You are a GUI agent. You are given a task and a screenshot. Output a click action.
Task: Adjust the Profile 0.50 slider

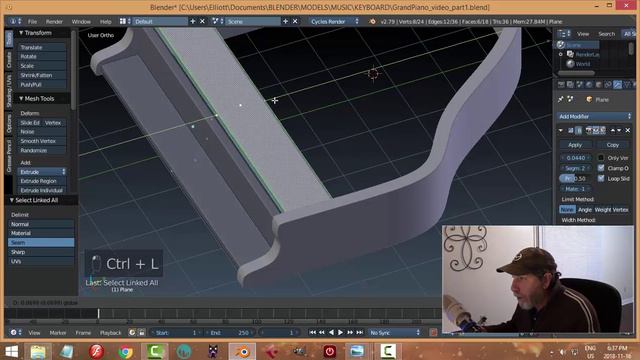pos(576,178)
